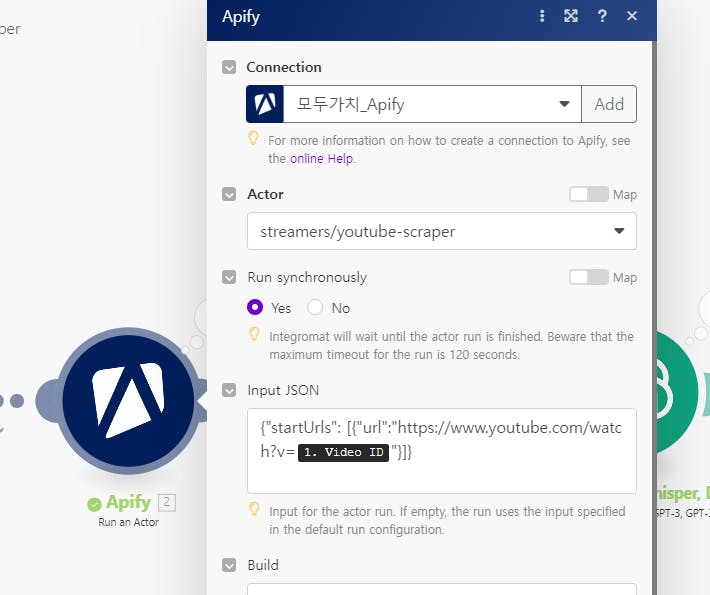Click the Apify module name label on canvas
Screen dimensions: 710x595
point(128,502)
